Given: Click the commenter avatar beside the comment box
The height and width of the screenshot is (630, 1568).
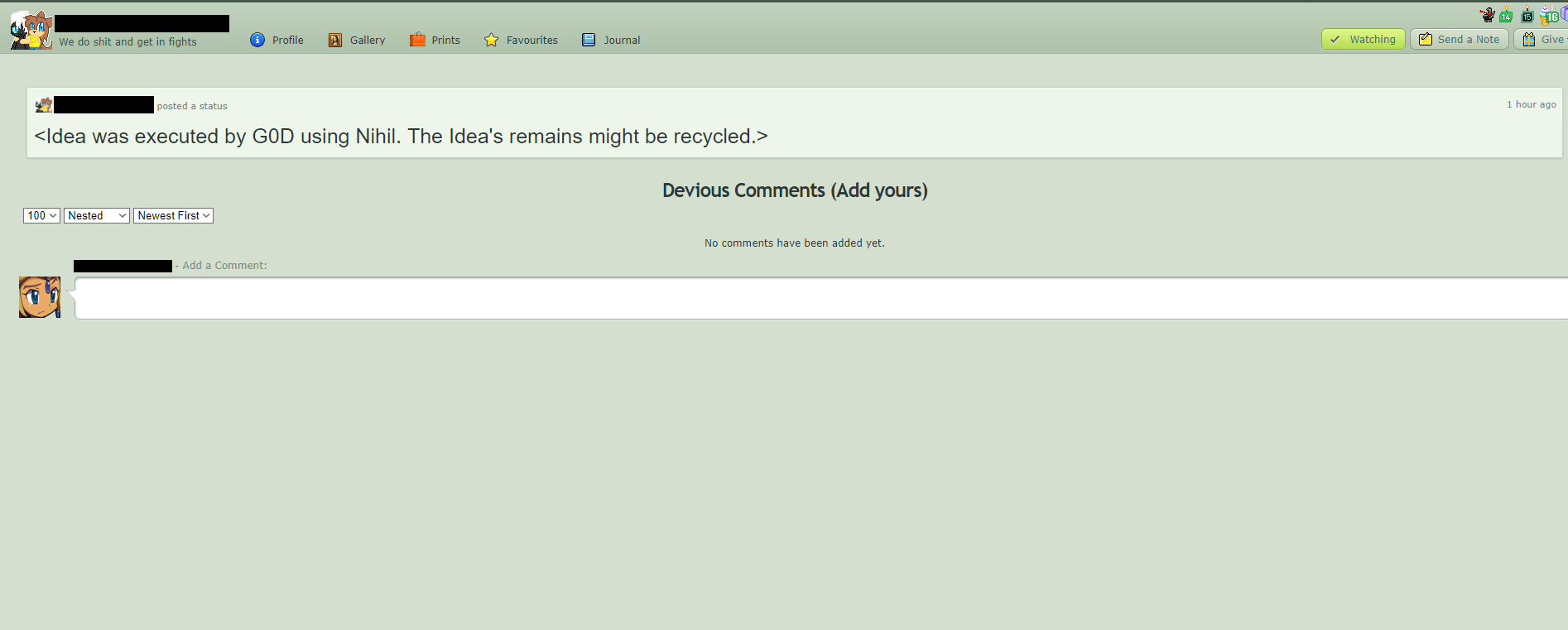Looking at the screenshot, I should click(x=40, y=297).
